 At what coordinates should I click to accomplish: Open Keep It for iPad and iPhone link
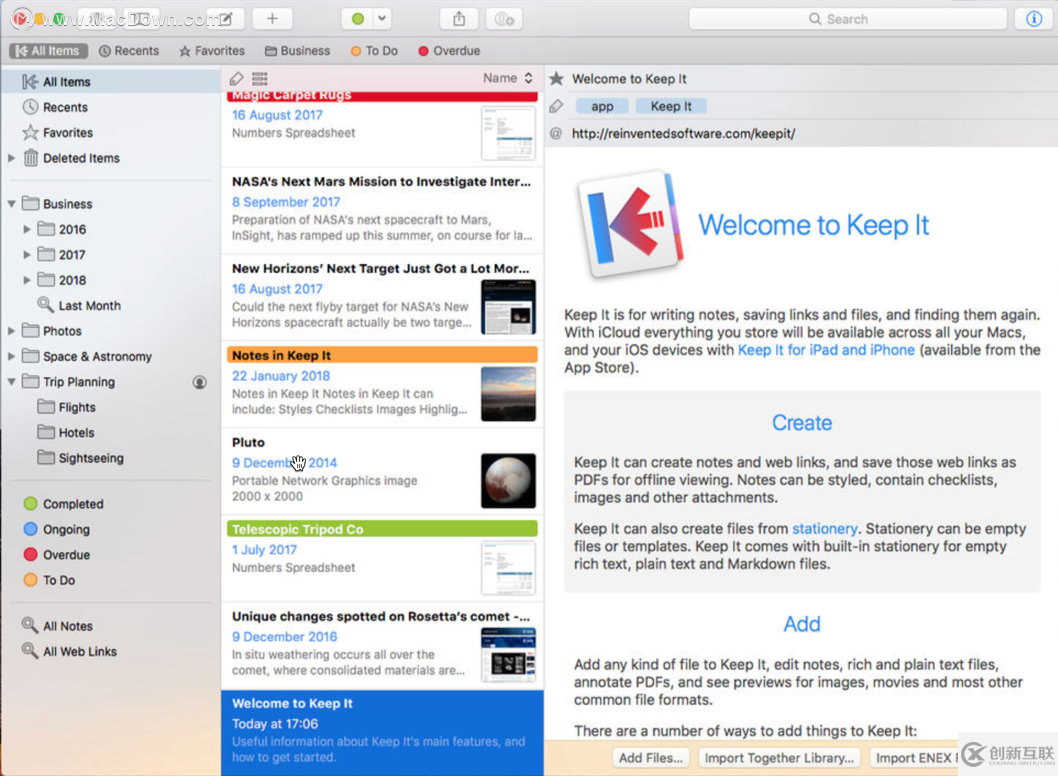826,350
